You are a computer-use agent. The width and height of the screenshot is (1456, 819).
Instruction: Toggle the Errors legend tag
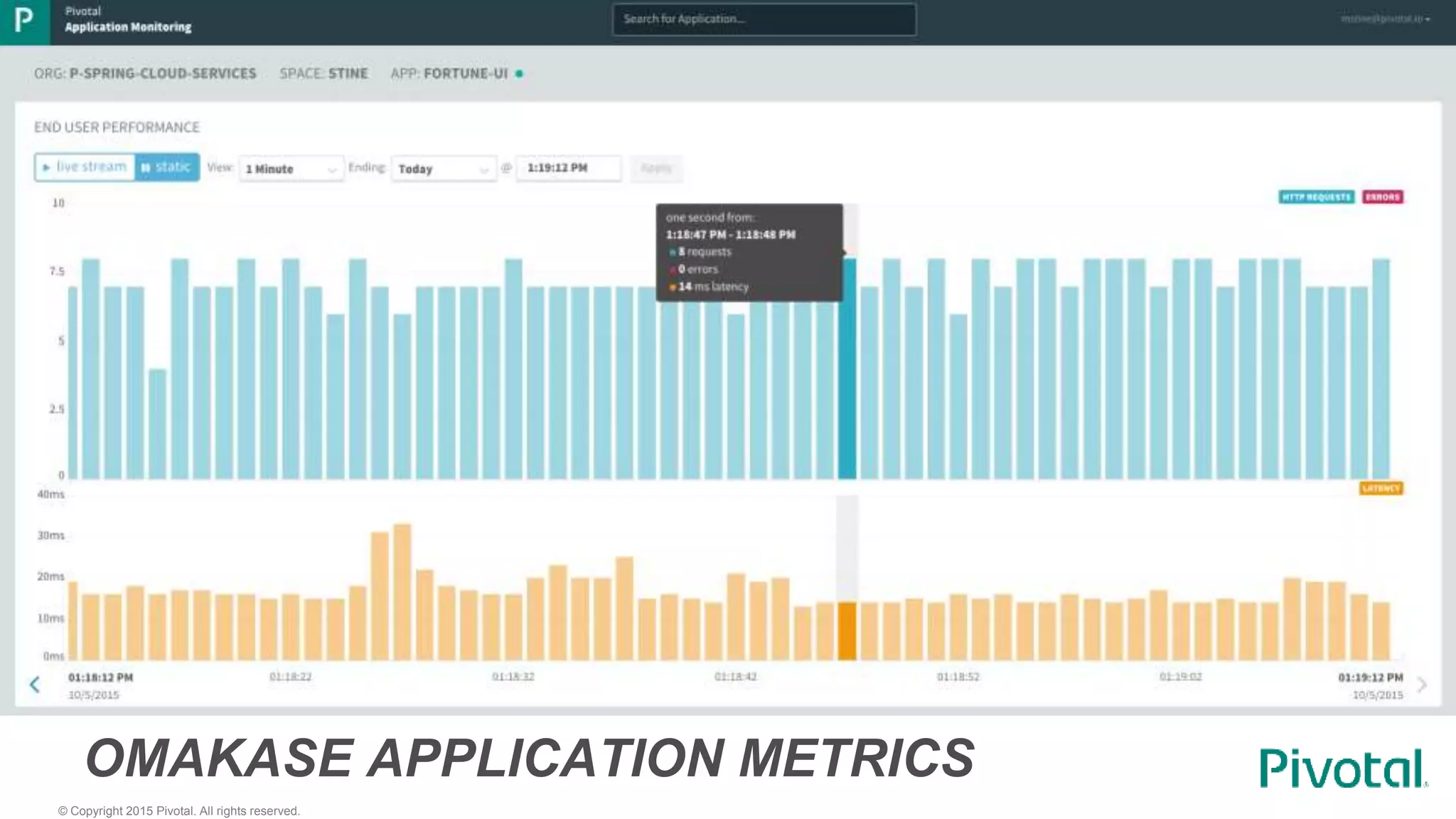tap(1382, 197)
